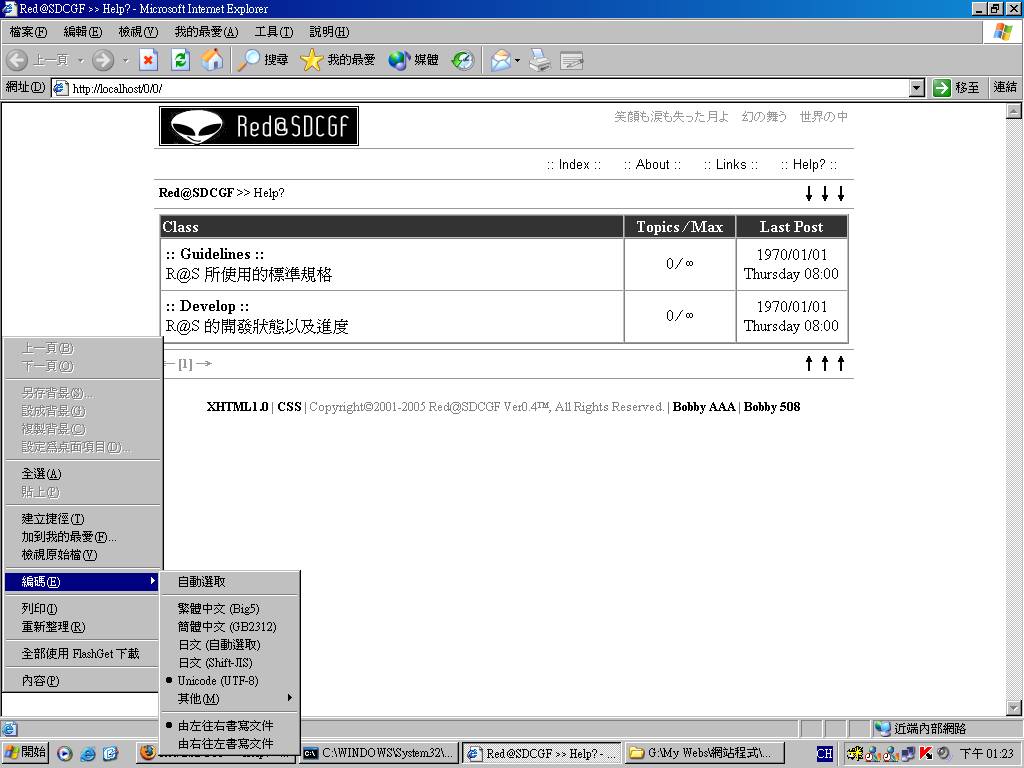Open the 檢視(V) View menu
This screenshot has height=768, width=1024.
tap(138, 31)
